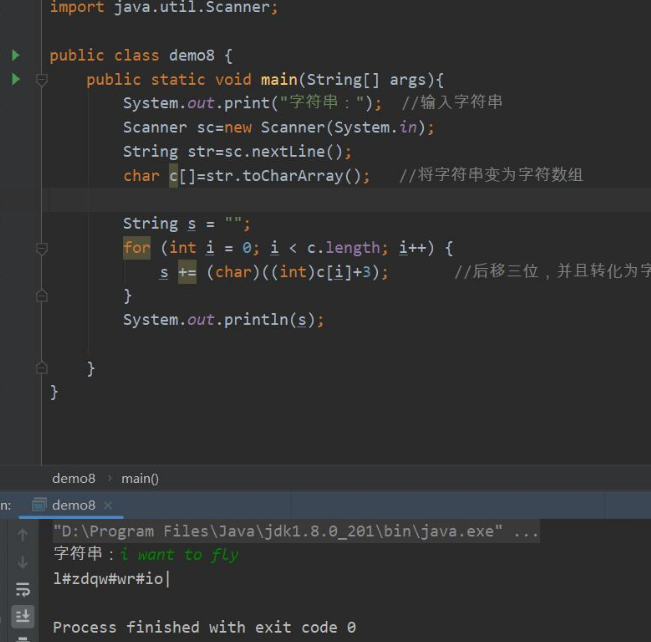Click the for loop closing fold marker
Screen dimensions: 651x642
point(42,296)
